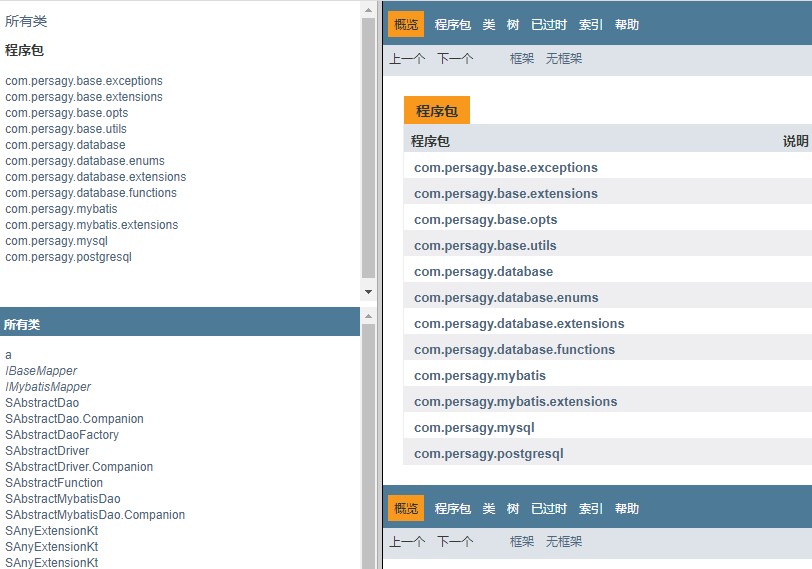
Task: Open 树 in the top navigation bar
Action: pyautogui.click(x=513, y=25)
